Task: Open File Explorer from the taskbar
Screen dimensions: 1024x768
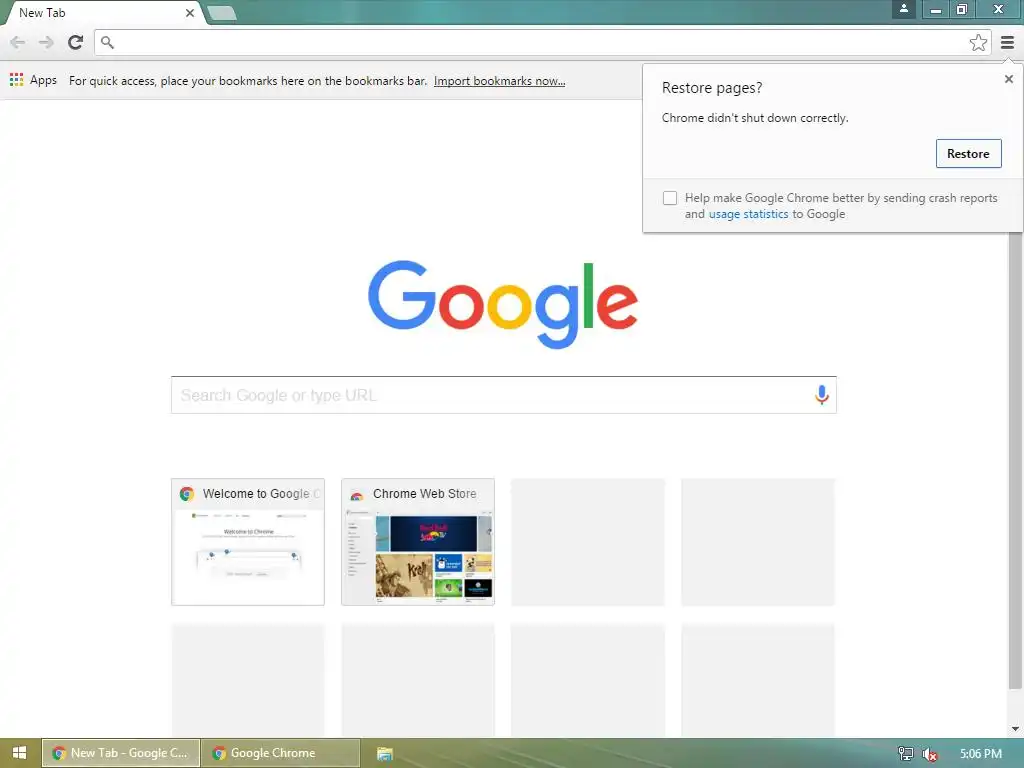Action: [x=385, y=754]
